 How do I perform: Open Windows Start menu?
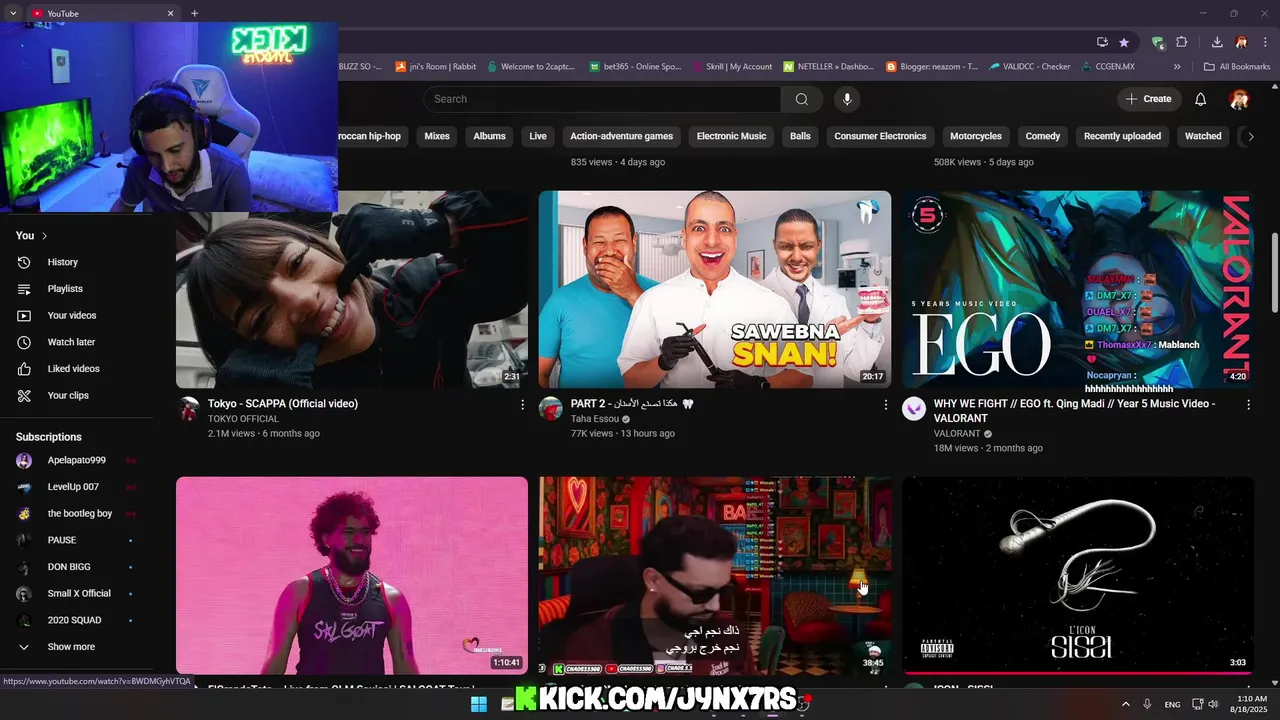point(479,704)
